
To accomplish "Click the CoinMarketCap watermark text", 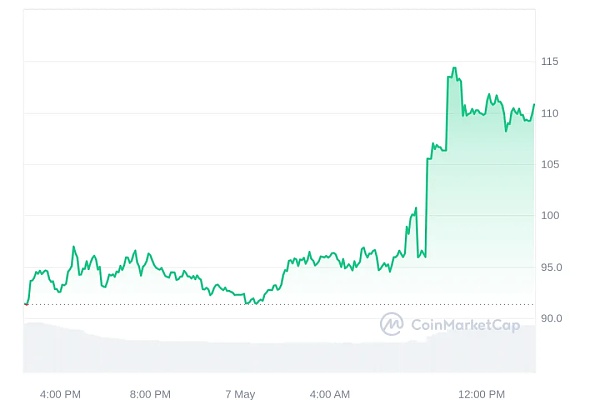I will click(462, 324).
